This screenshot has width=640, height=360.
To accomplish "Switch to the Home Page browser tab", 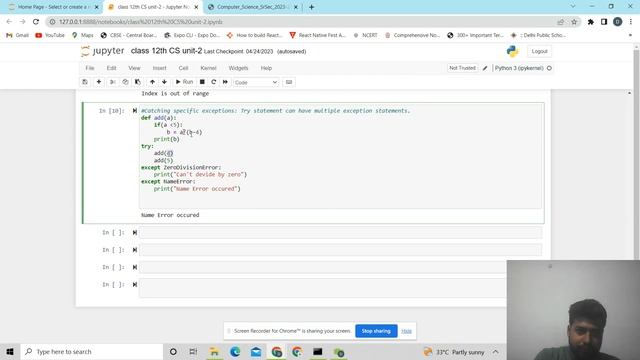I will [x=54, y=7].
